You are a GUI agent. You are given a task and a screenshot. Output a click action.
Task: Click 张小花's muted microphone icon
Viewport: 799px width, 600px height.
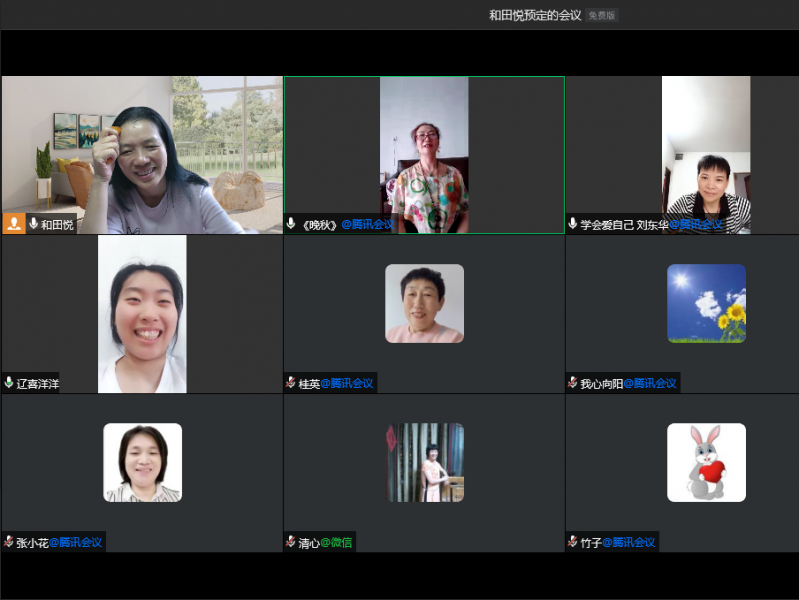(9, 542)
